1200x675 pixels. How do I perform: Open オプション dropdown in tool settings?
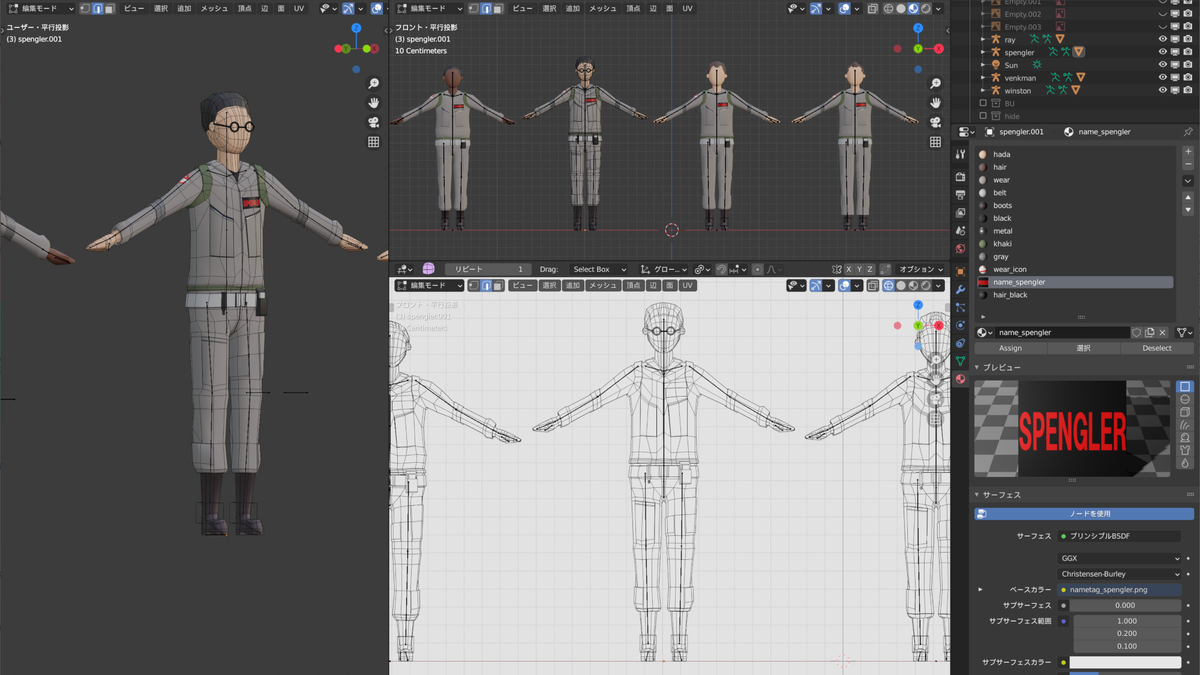click(920, 269)
